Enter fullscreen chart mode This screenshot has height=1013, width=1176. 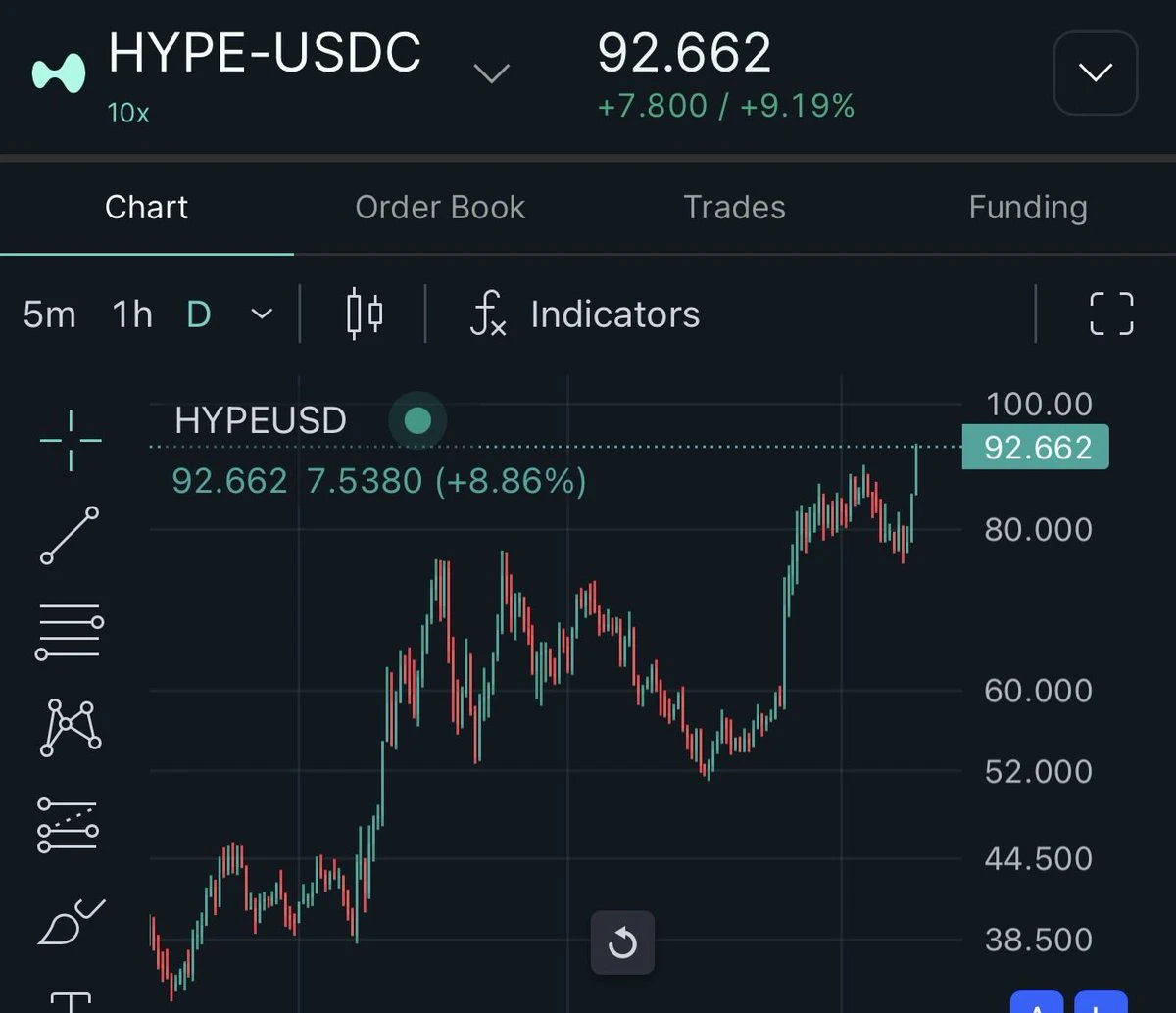coord(1111,314)
